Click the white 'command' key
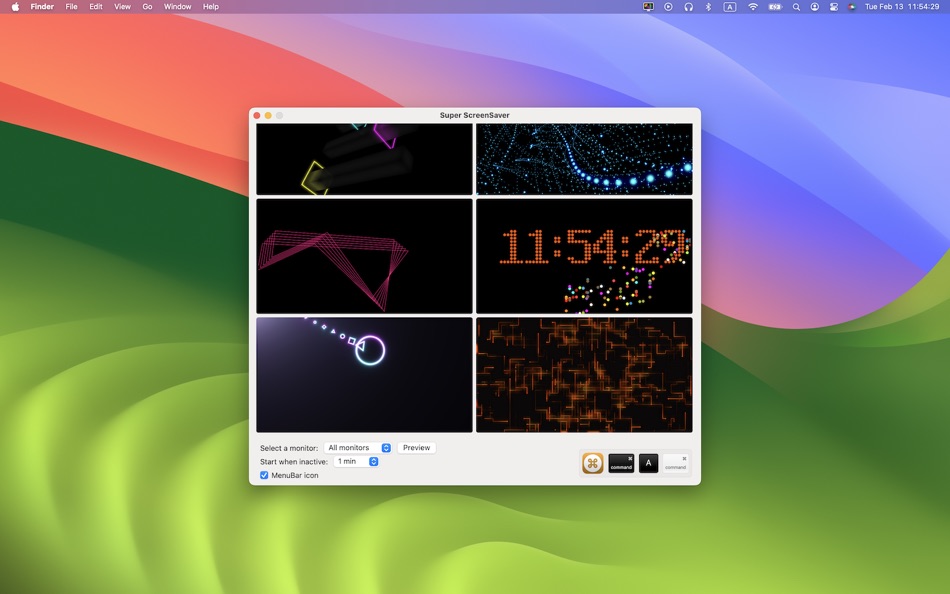Viewport: 950px width, 594px height. coord(676,463)
